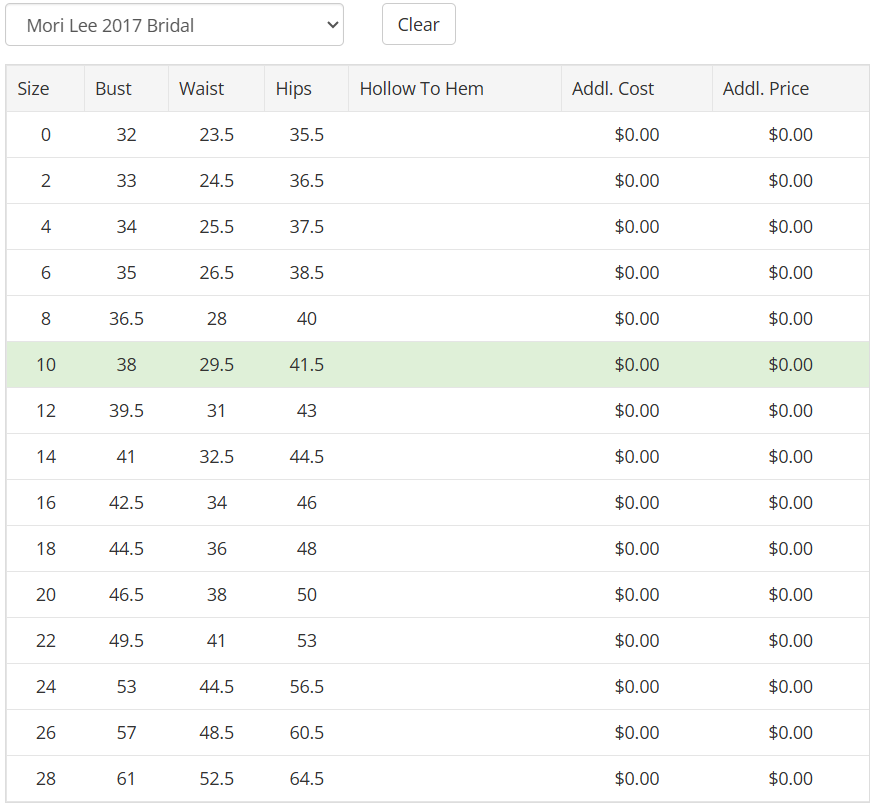This screenshot has height=803, width=872.
Task: Click the Hollow To Hem cell for size 12
Action: (455, 411)
